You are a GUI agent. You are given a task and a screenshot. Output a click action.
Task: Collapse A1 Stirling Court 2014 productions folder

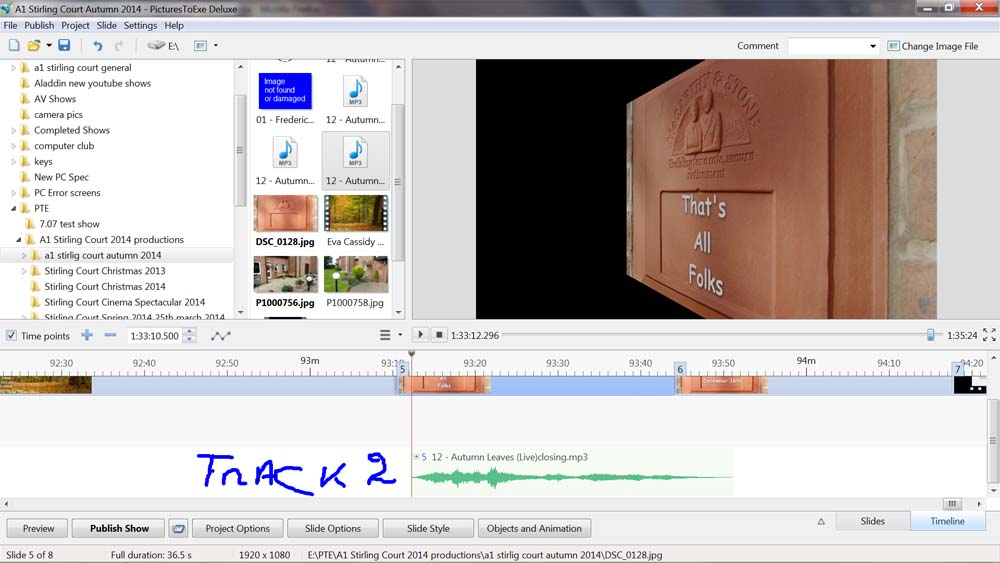click(18, 240)
